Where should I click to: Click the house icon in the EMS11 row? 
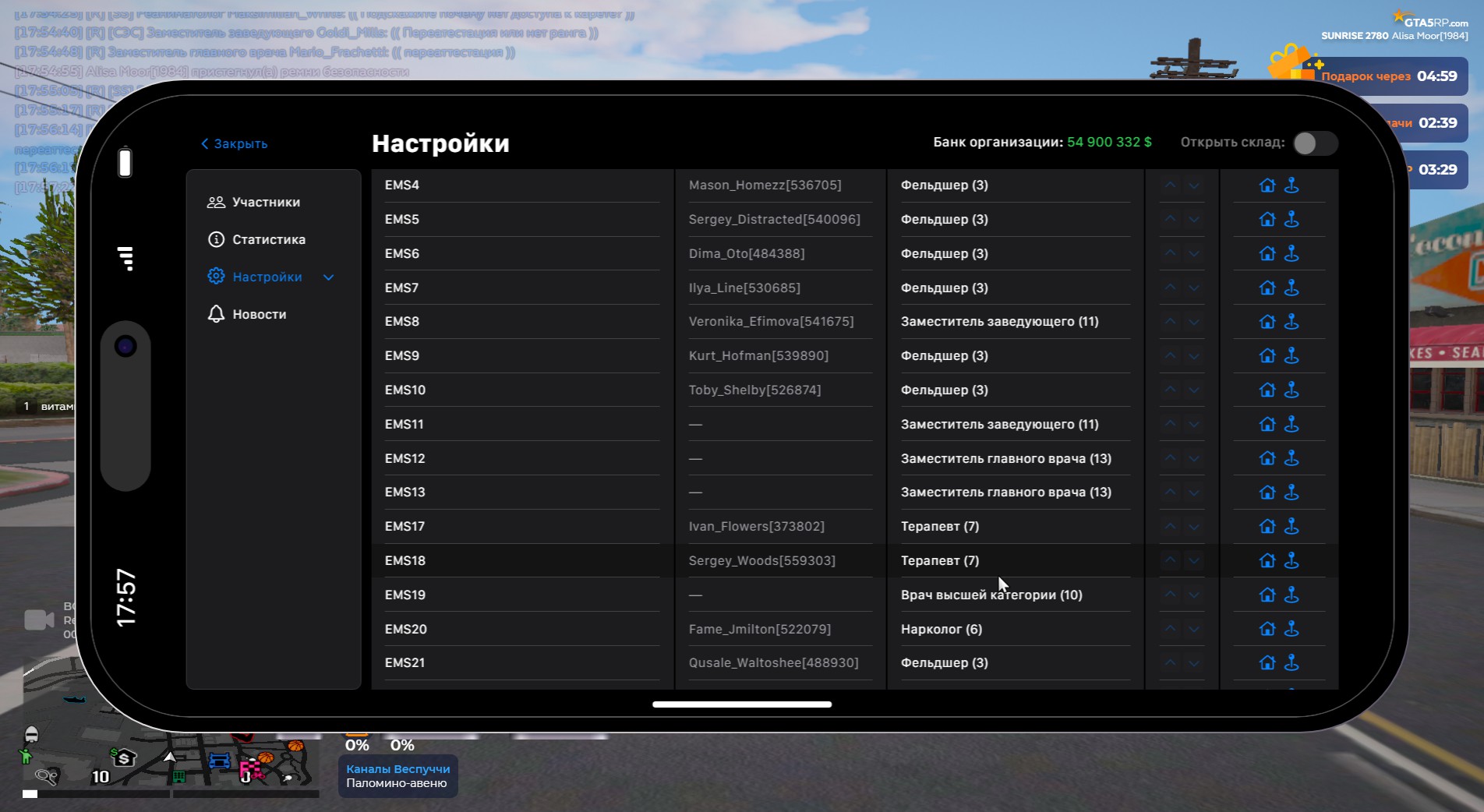tap(1267, 424)
